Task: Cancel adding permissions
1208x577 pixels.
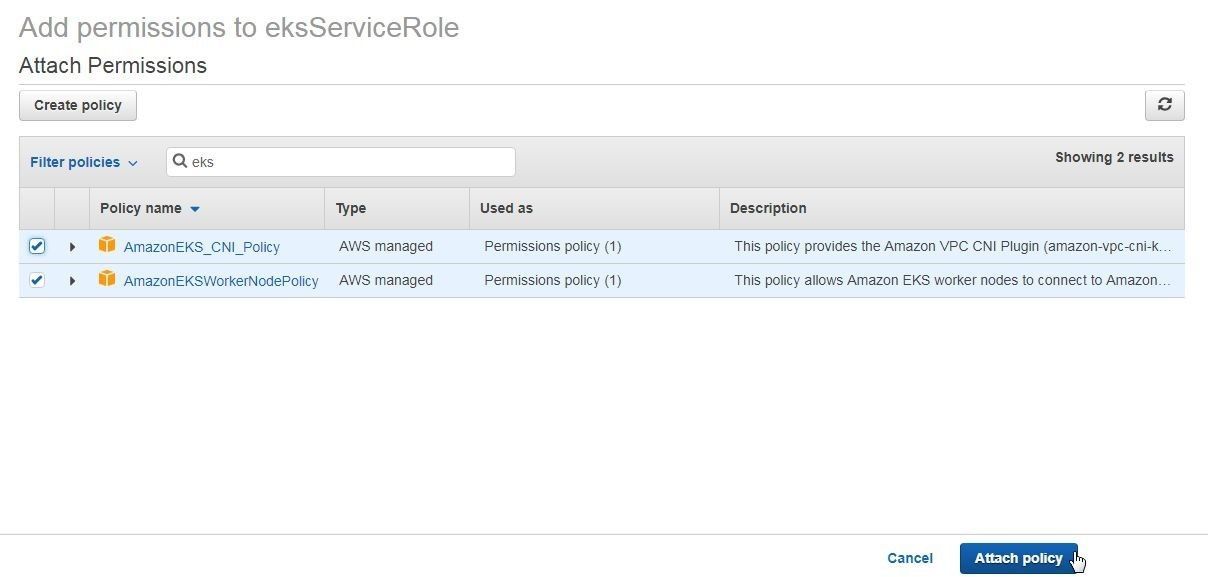Action: 910,558
